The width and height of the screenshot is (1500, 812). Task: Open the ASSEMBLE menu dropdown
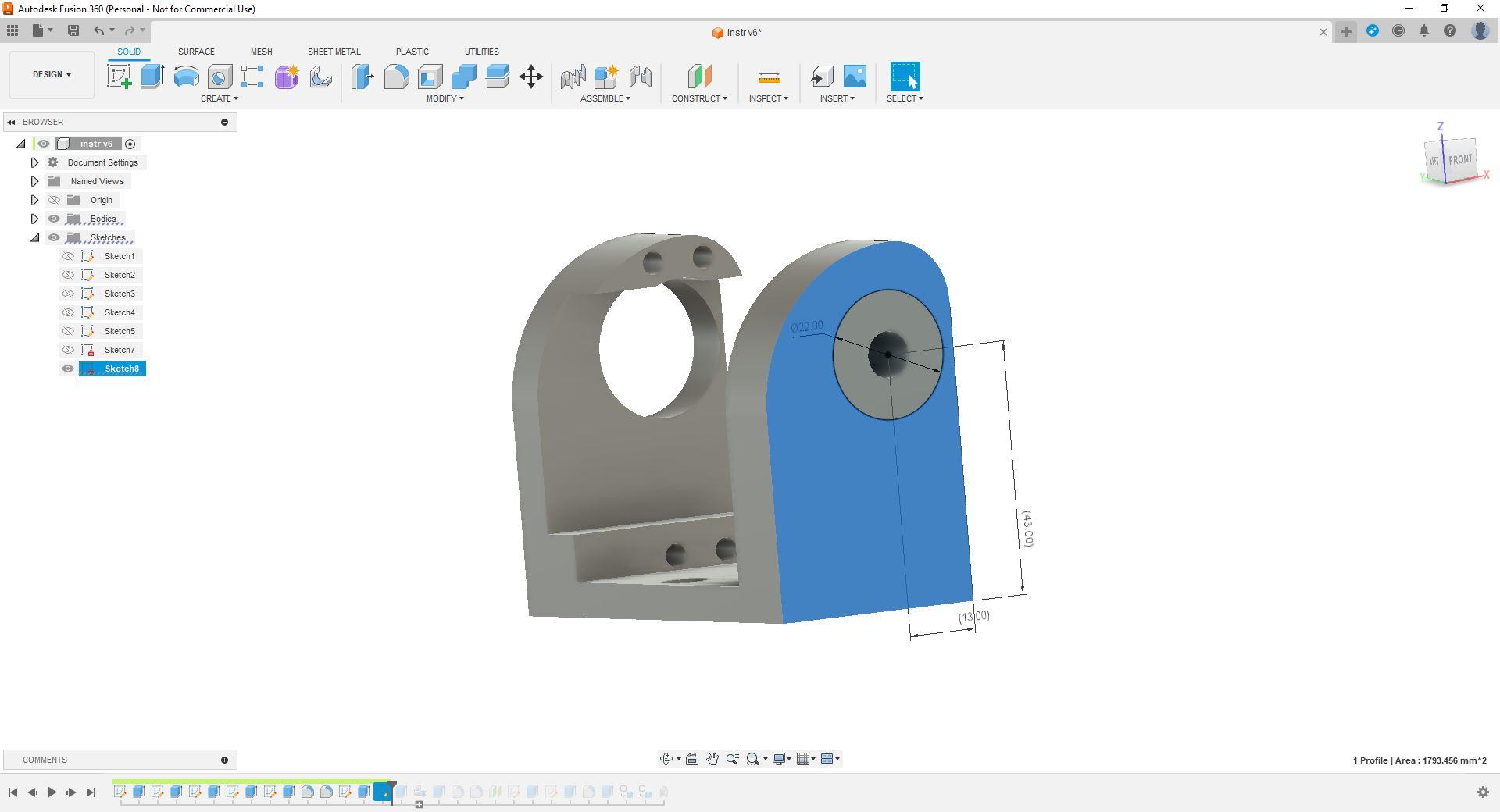[605, 98]
